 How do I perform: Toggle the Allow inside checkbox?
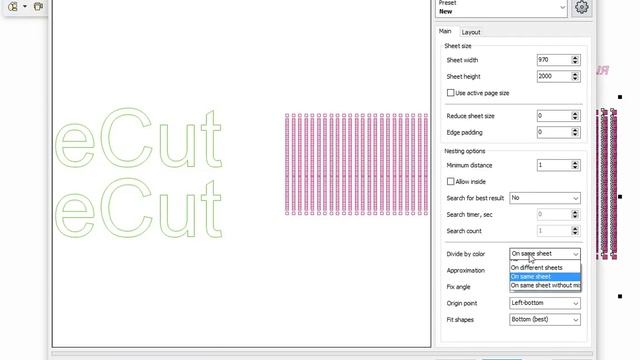coord(450,182)
